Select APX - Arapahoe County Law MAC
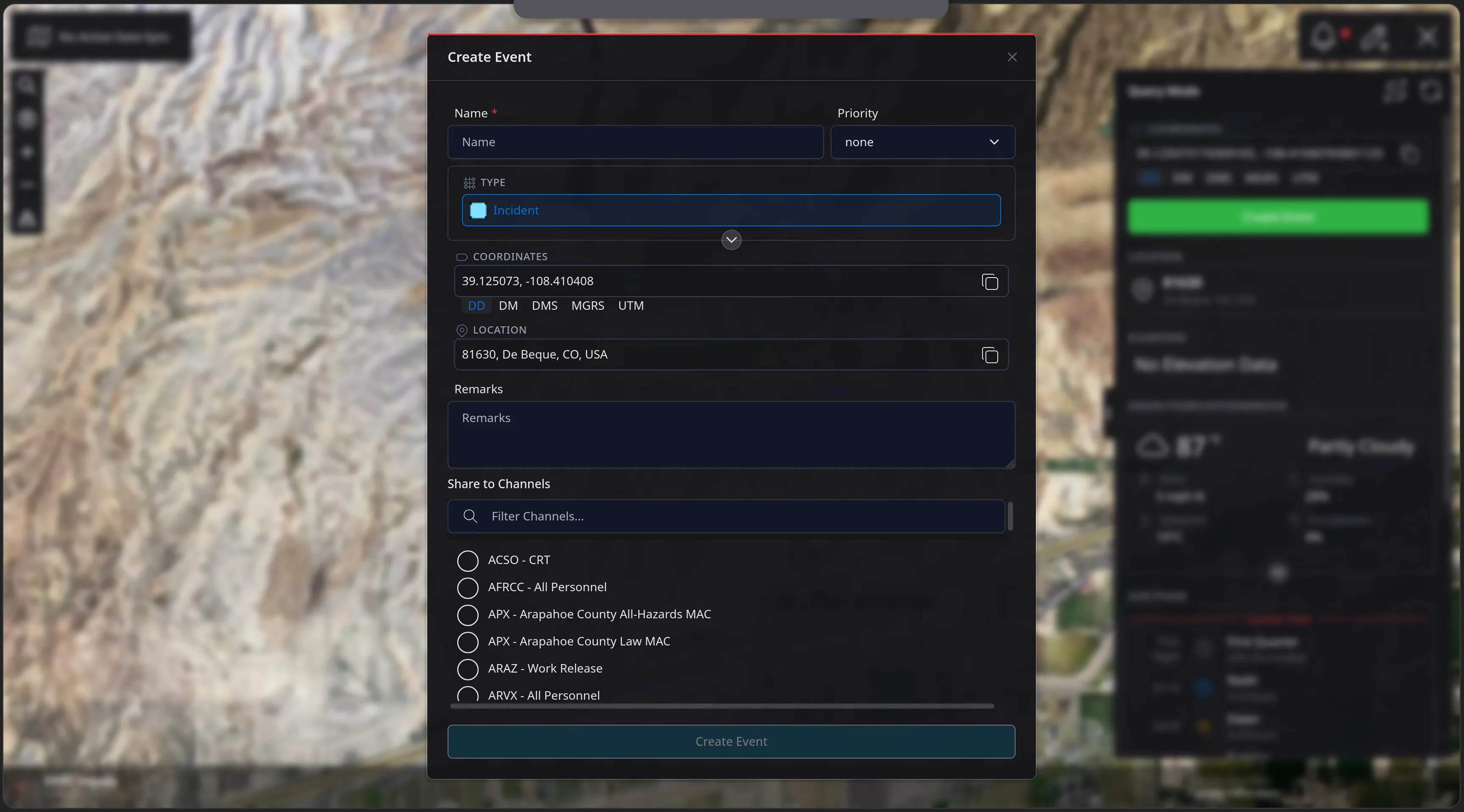 pos(468,642)
